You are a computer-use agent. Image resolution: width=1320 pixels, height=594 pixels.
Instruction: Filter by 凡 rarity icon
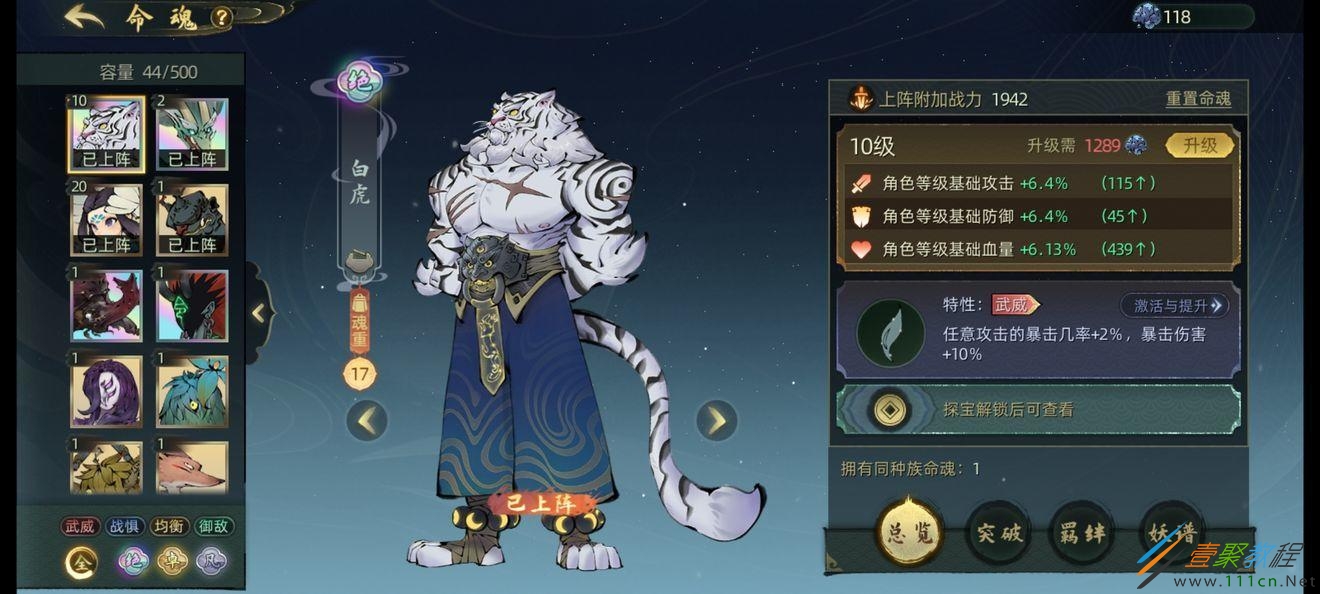210,562
